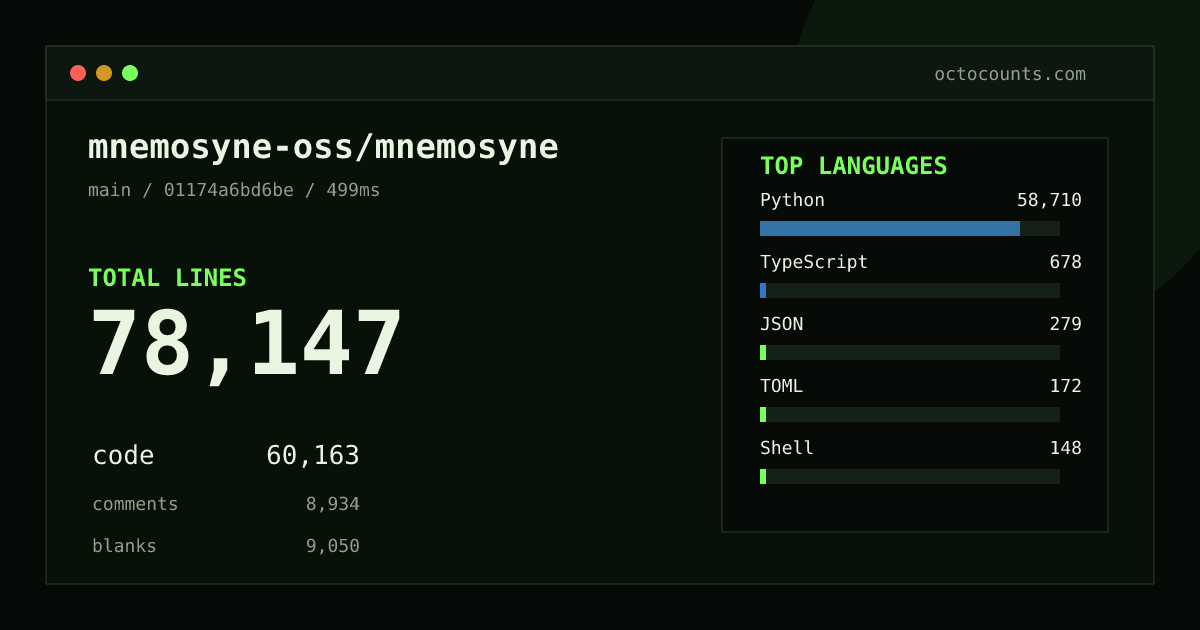Click the yellow minimize dot
Image resolution: width=1200 pixels, height=630 pixels.
pyautogui.click(x=104, y=73)
